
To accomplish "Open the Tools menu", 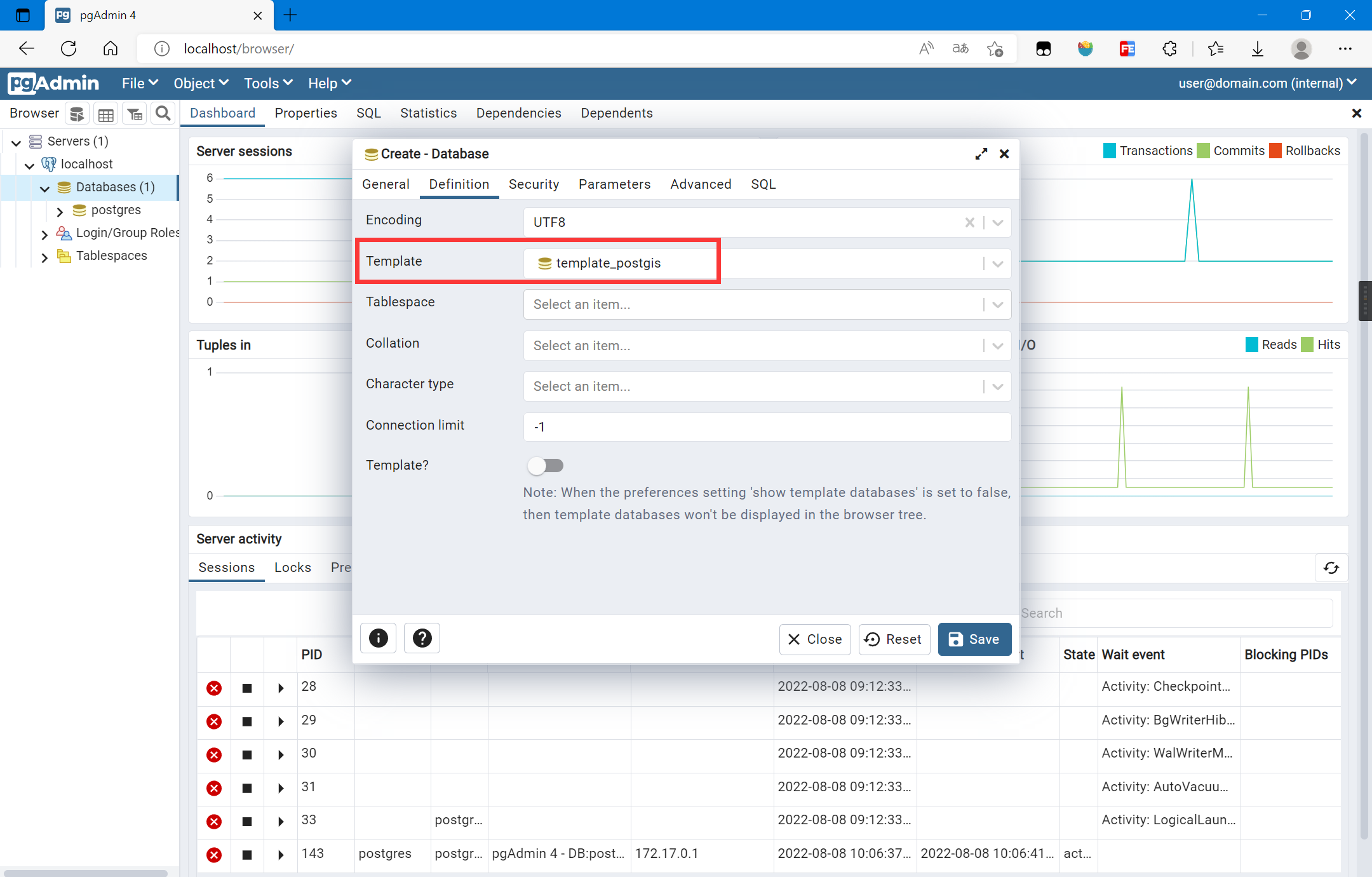I will pos(267,83).
